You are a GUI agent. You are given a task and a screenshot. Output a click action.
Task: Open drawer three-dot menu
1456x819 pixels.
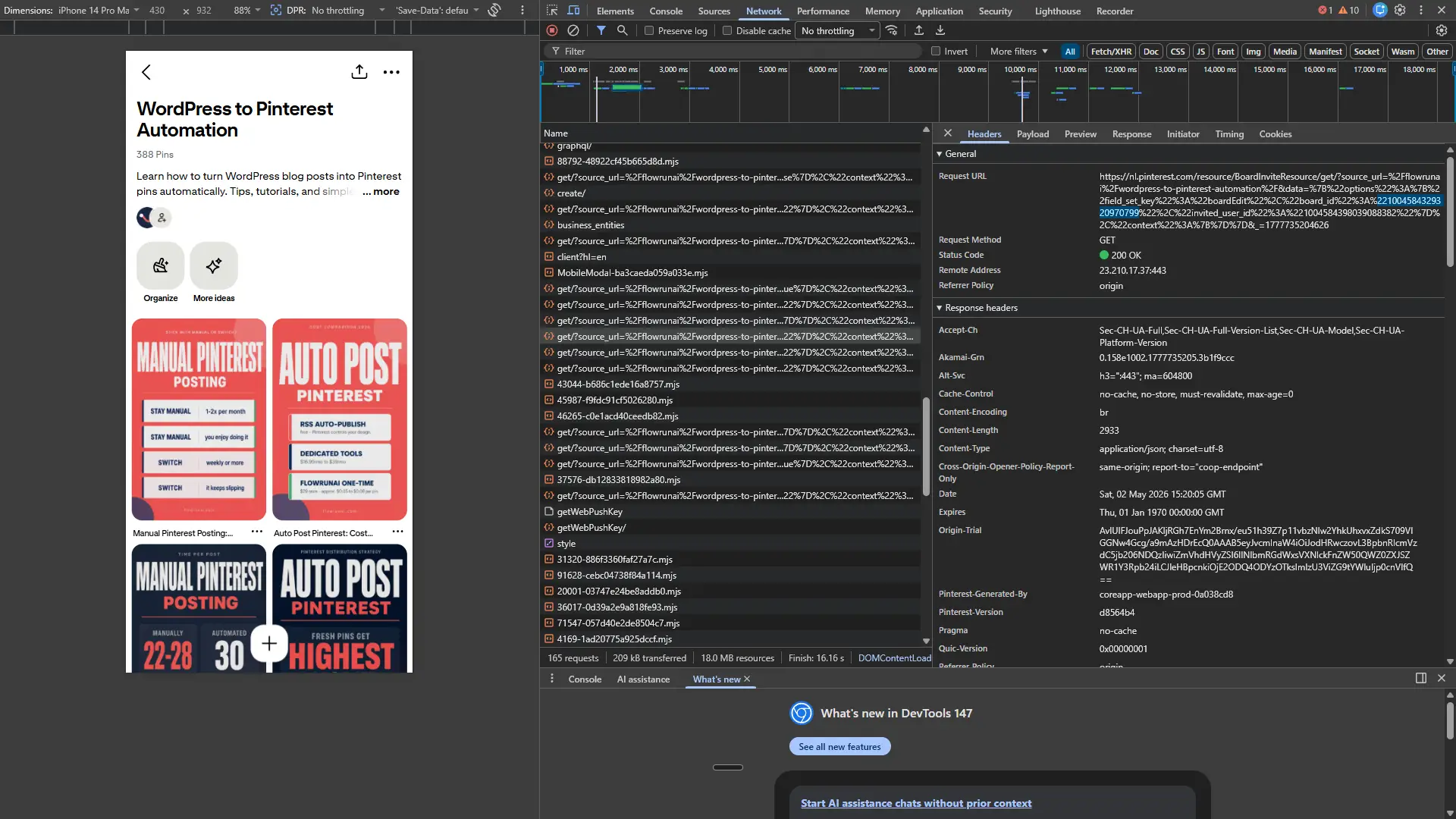552,679
